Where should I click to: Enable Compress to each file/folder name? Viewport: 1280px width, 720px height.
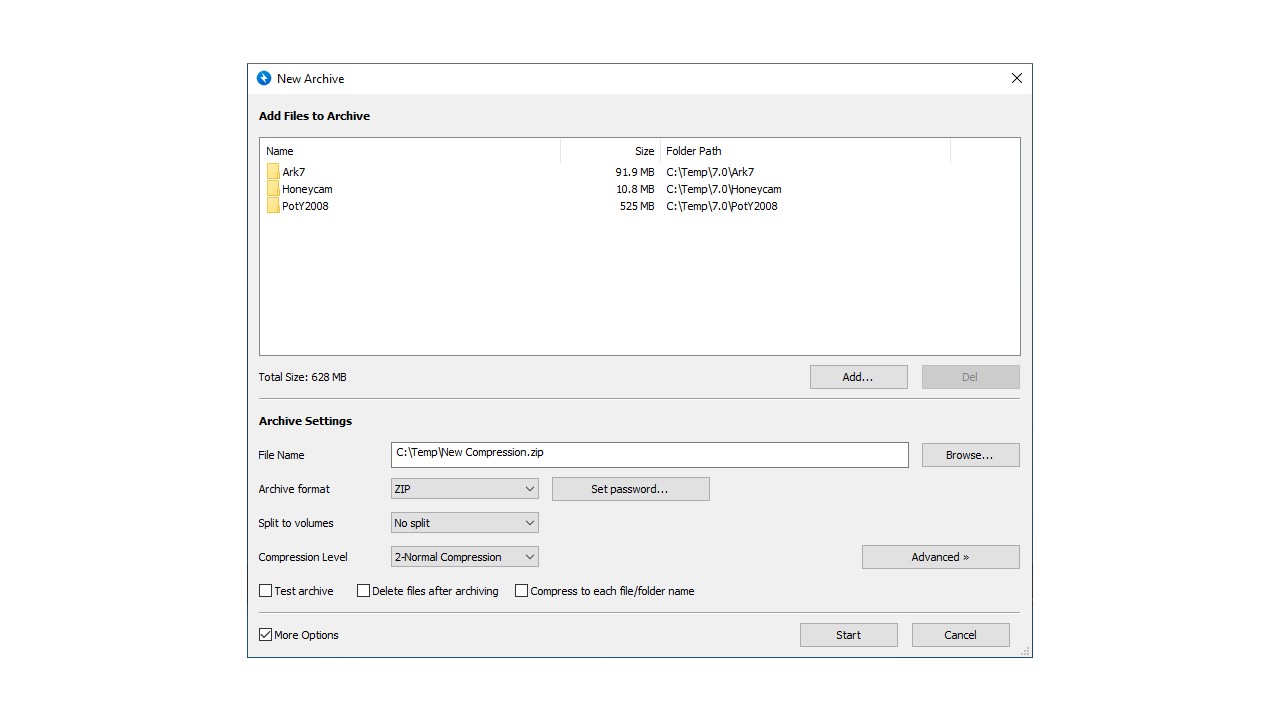[521, 590]
